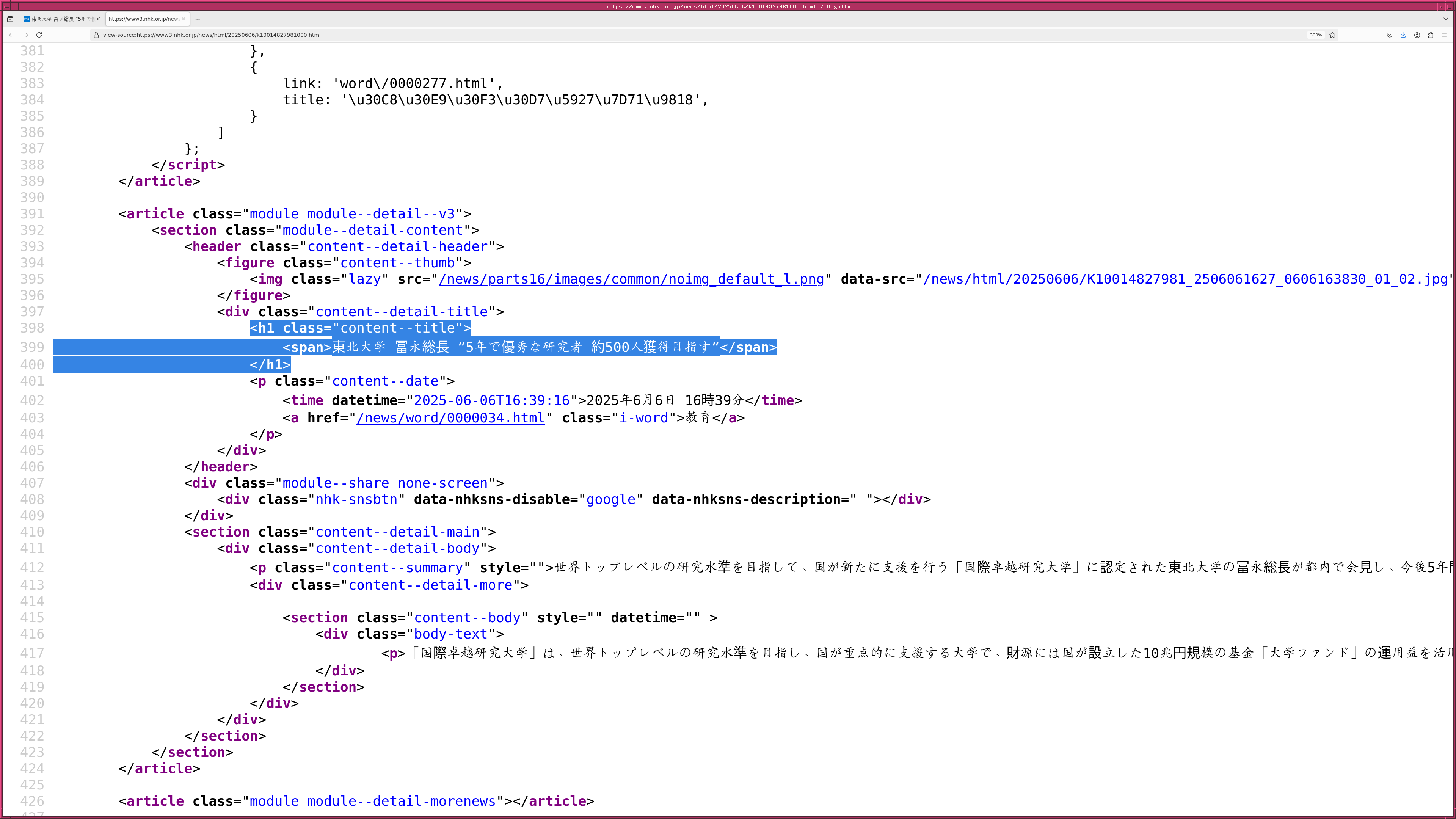Save page to Pocket
Screen dimensions: 1456x819
pyautogui.click(x=1389, y=35)
